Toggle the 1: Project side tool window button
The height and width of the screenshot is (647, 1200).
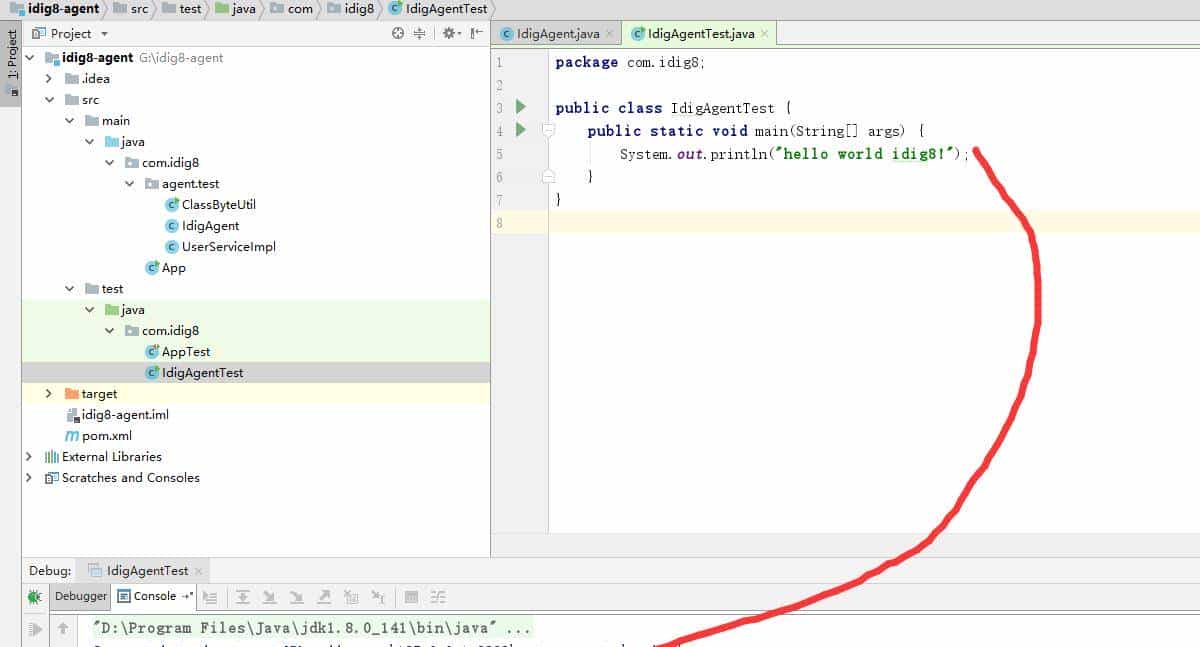coord(11,55)
